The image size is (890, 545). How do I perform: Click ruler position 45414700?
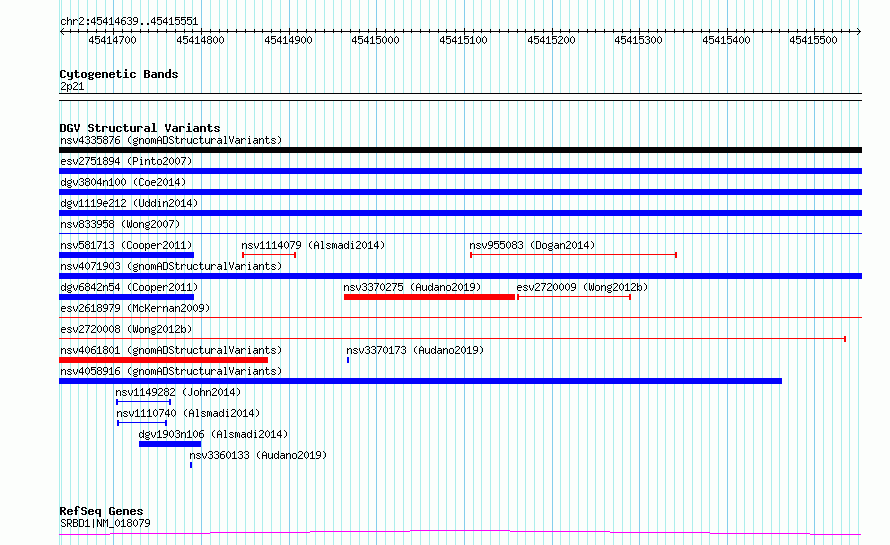coord(112,40)
